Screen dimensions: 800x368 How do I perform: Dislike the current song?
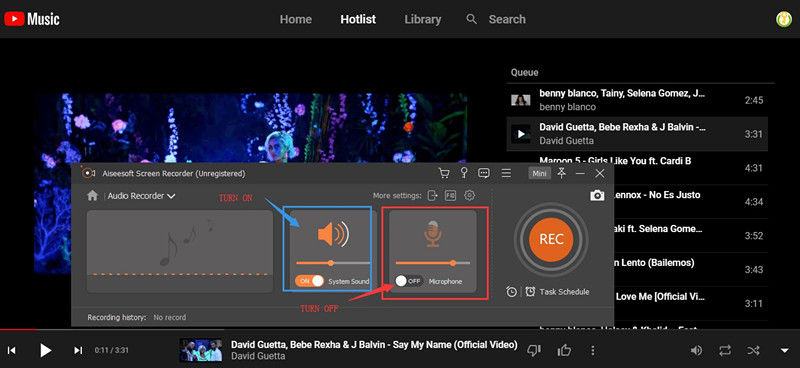click(x=534, y=350)
